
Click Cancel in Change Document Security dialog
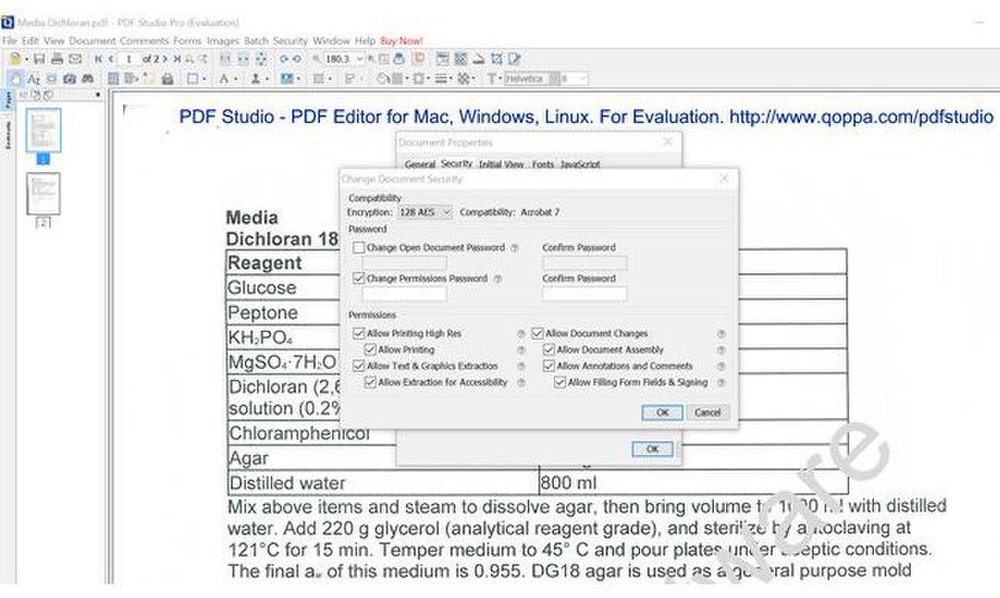(x=707, y=412)
